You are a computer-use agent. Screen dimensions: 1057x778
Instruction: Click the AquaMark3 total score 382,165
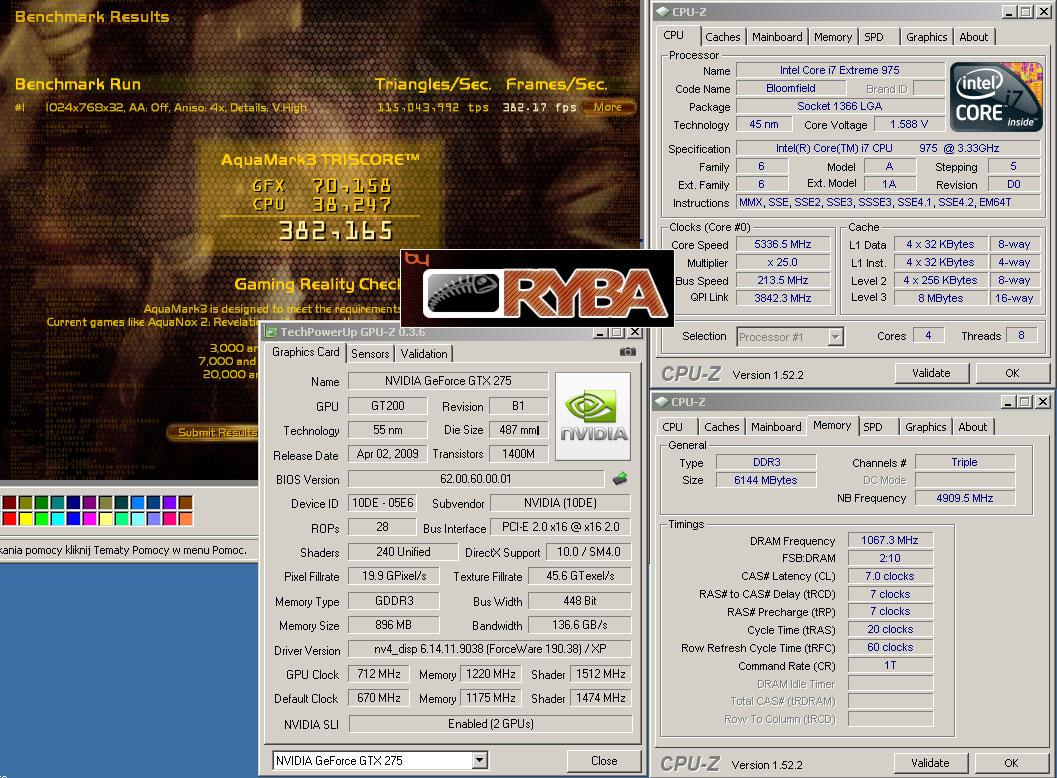click(x=335, y=231)
